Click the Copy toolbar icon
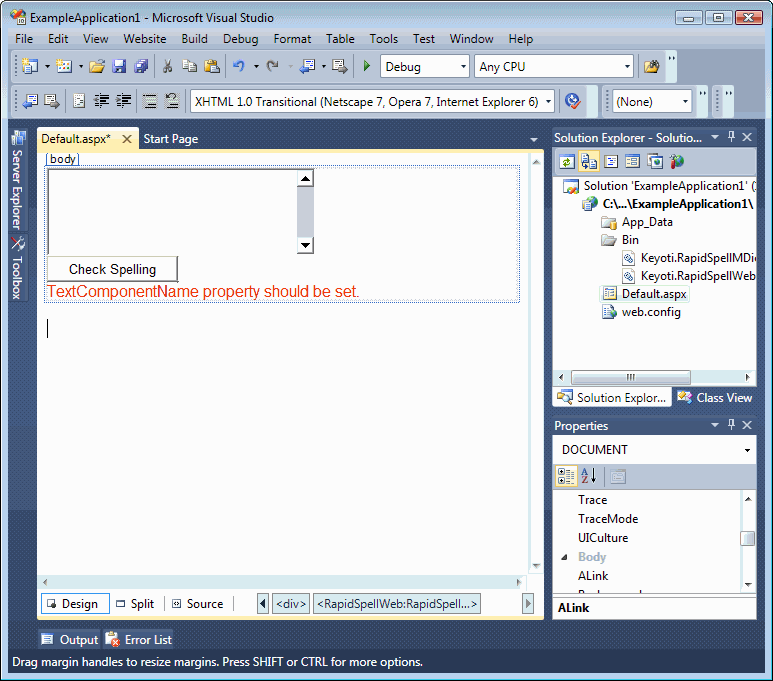The height and width of the screenshot is (681, 773). coord(189,66)
